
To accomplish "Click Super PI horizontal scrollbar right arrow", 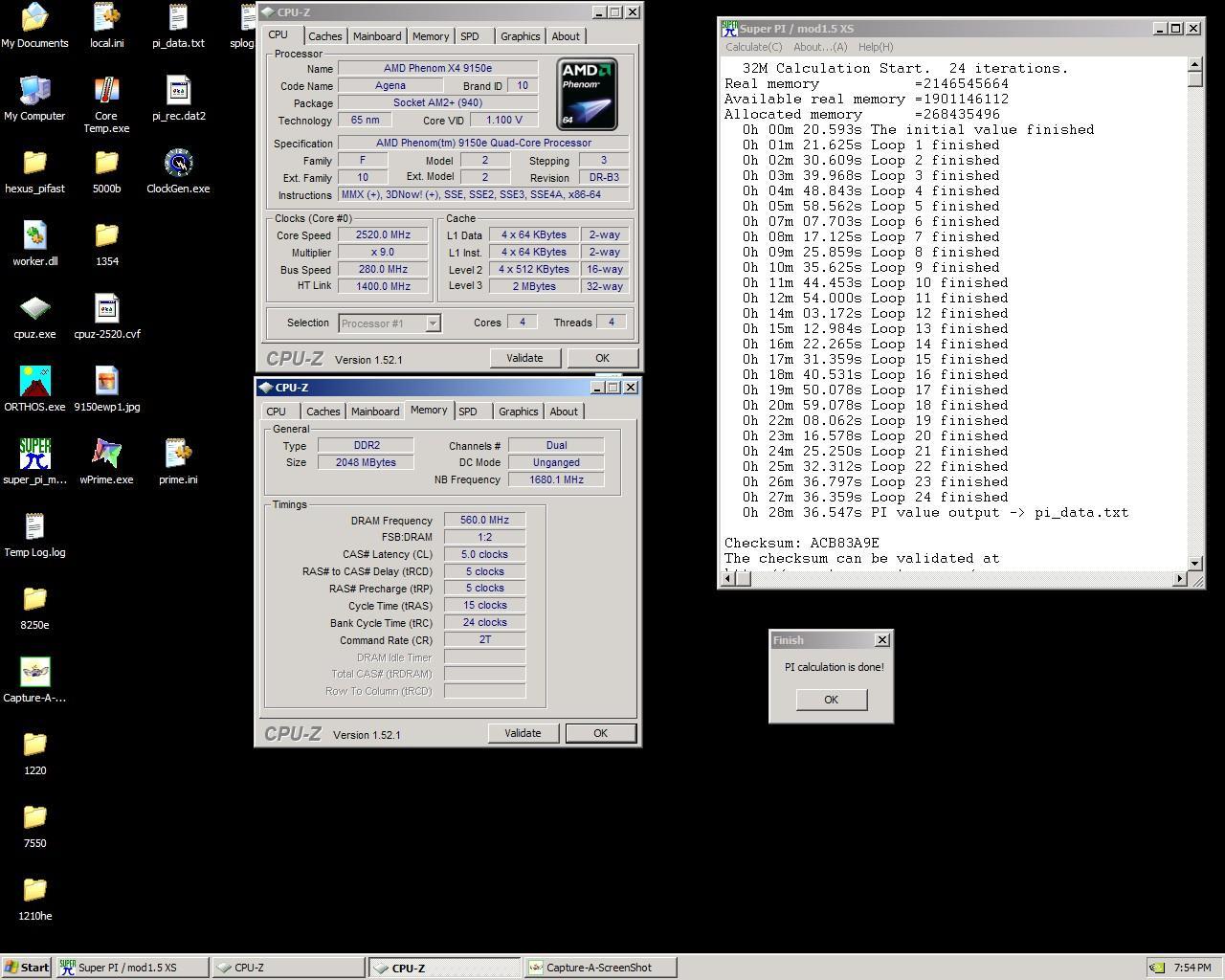I will [1179, 579].
